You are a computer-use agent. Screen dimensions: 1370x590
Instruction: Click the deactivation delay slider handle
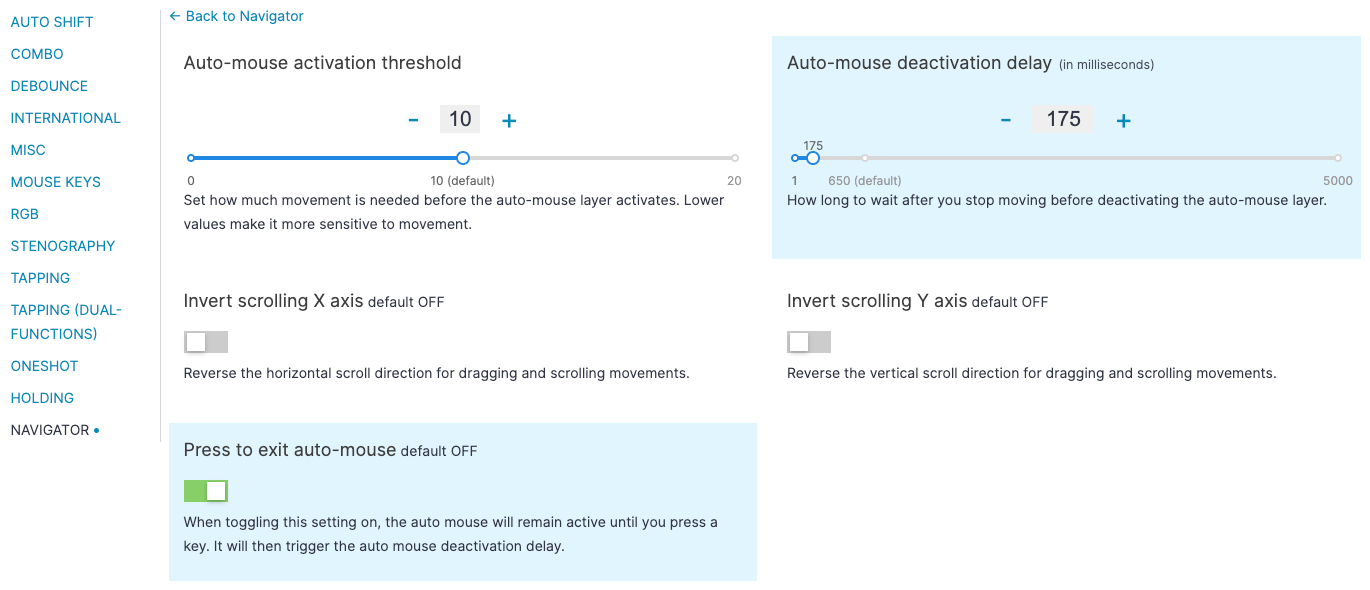click(x=813, y=158)
